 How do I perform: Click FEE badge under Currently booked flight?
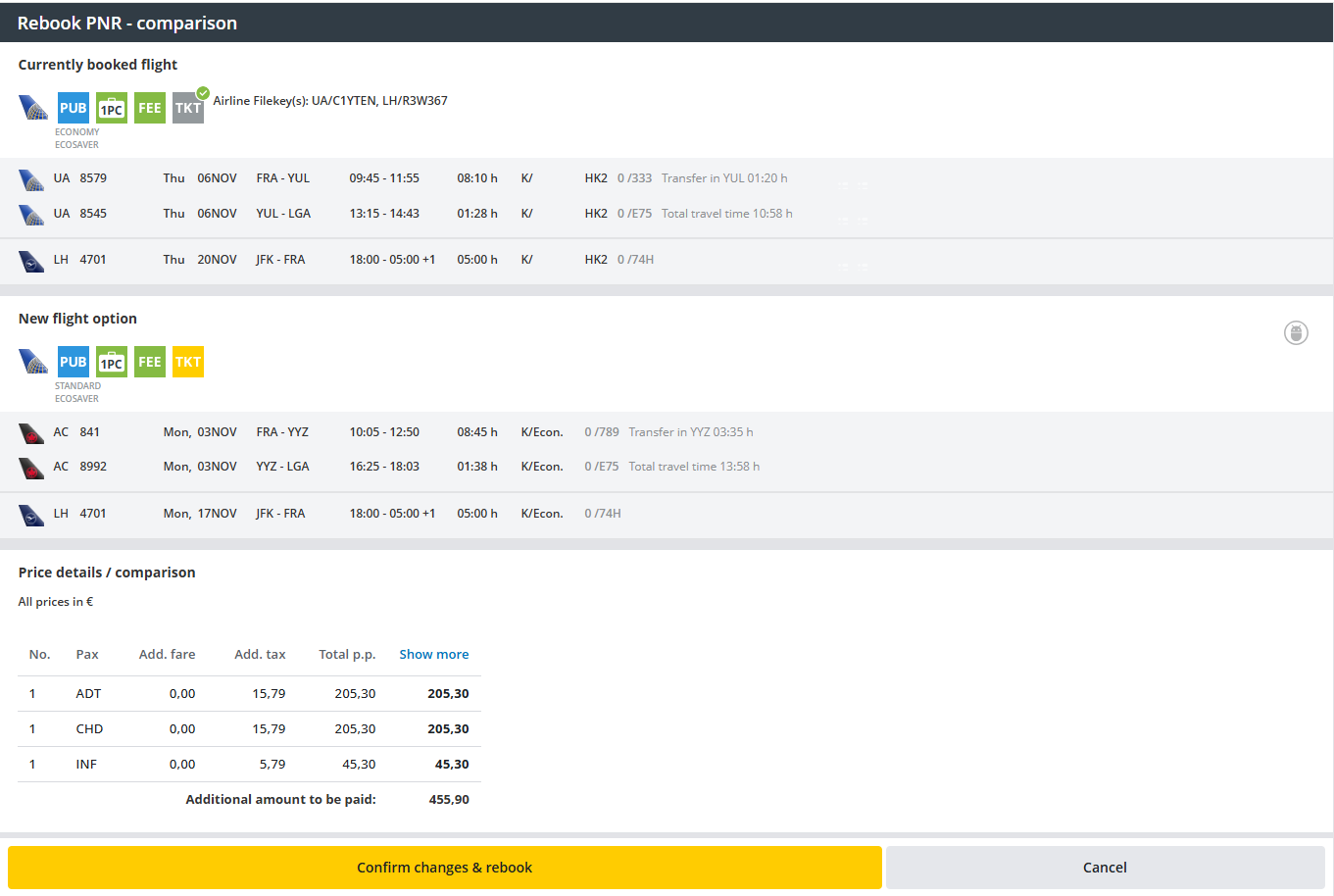tap(150, 108)
